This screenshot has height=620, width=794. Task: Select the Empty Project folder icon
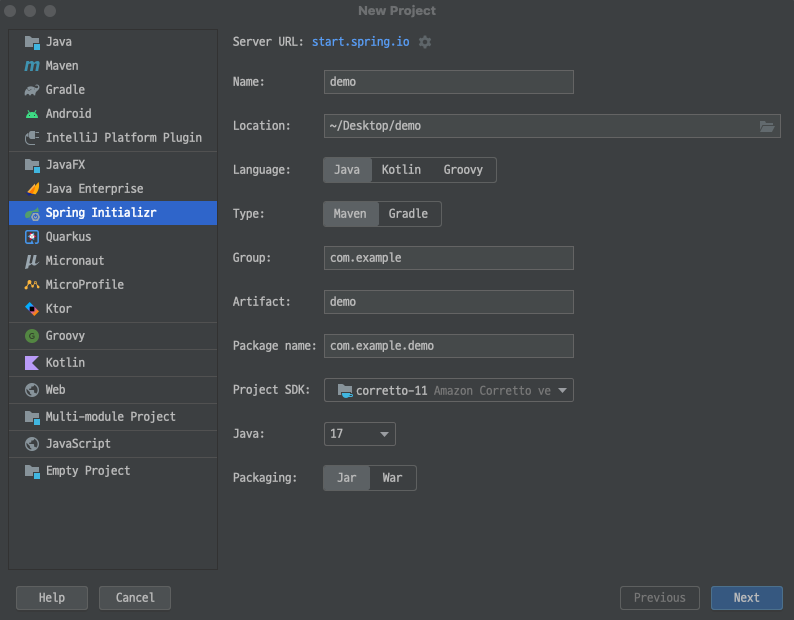(x=32, y=472)
